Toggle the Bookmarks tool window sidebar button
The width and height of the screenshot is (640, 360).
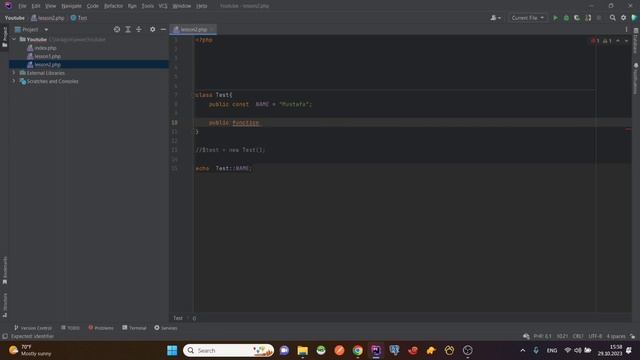(x=5, y=270)
